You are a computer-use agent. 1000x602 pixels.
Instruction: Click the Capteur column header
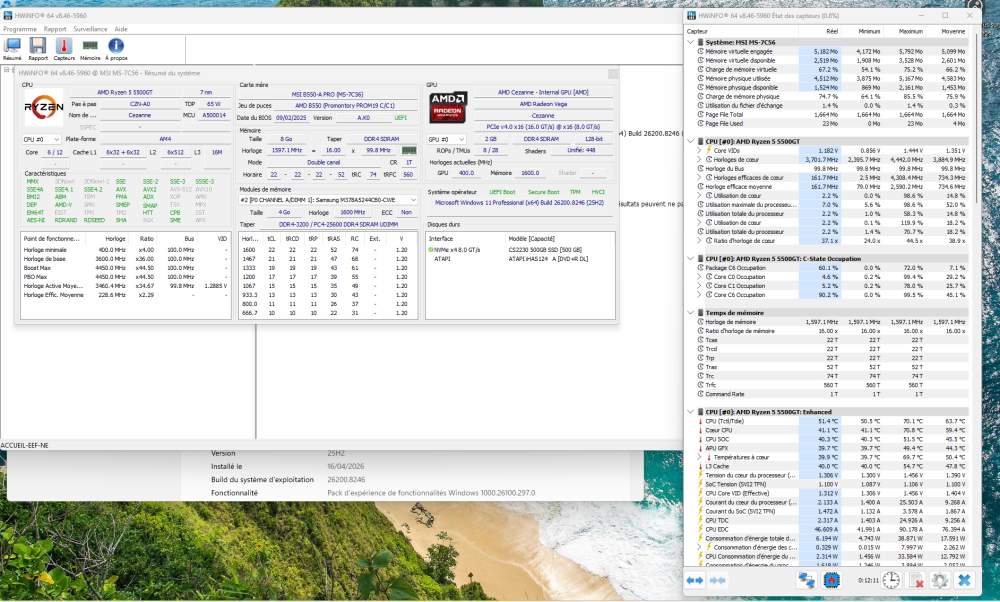point(741,31)
